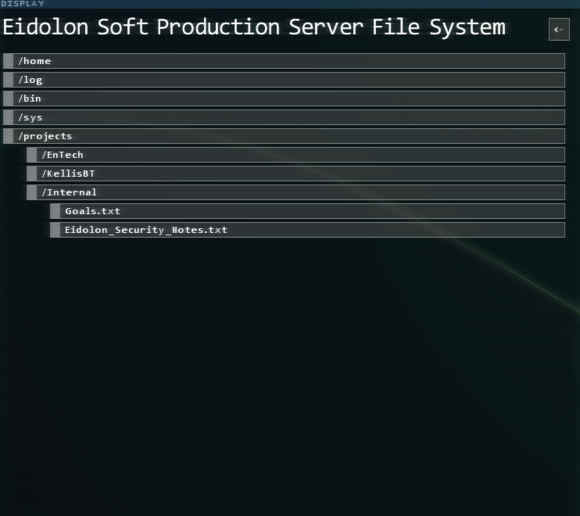This screenshot has width=580, height=516.
Task: Click the back arrow button
Action: [559, 29]
